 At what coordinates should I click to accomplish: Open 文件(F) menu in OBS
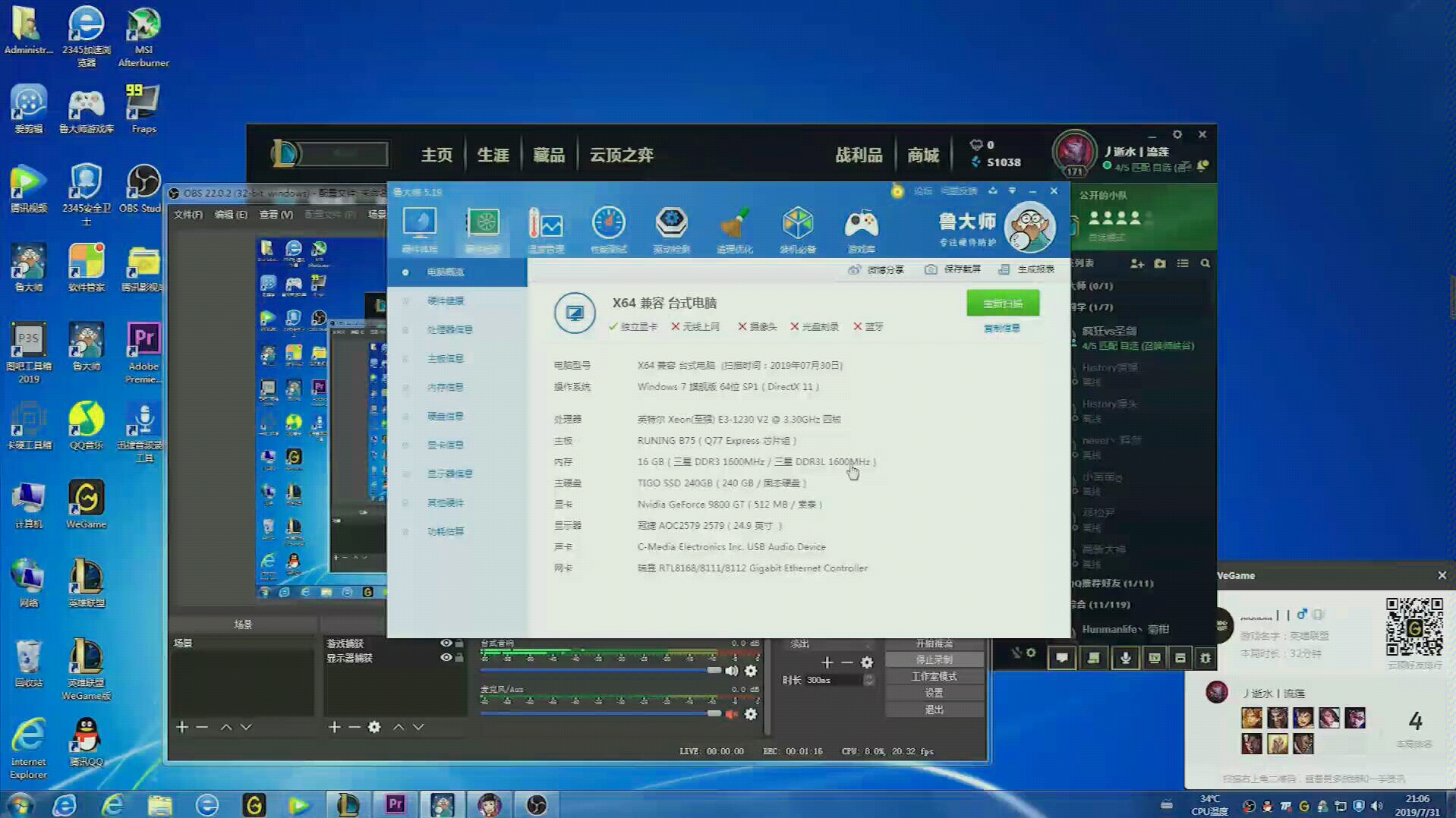(x=188, y=215)
